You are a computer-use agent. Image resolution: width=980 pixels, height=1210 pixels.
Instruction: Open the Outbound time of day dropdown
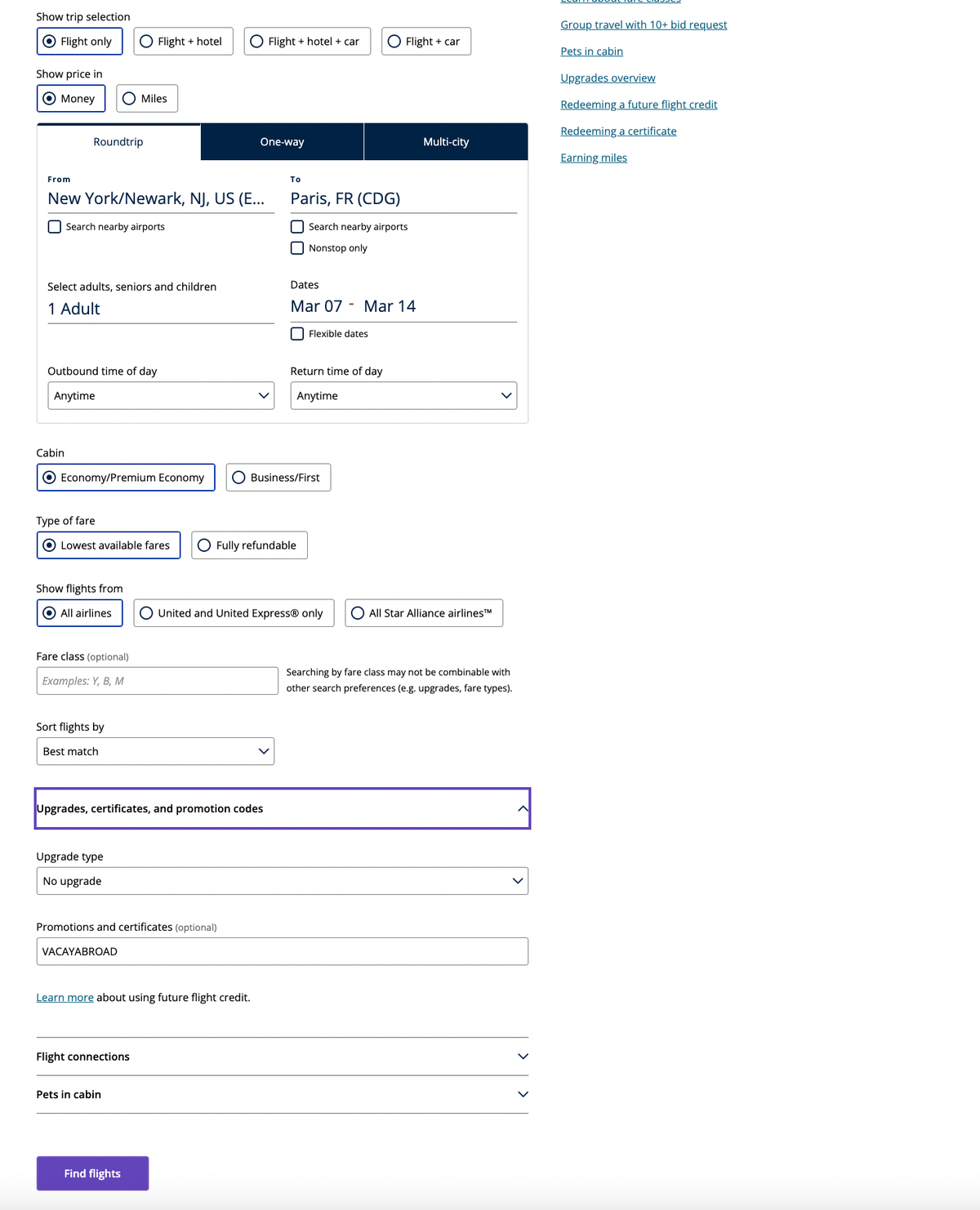tap(160, 395)
